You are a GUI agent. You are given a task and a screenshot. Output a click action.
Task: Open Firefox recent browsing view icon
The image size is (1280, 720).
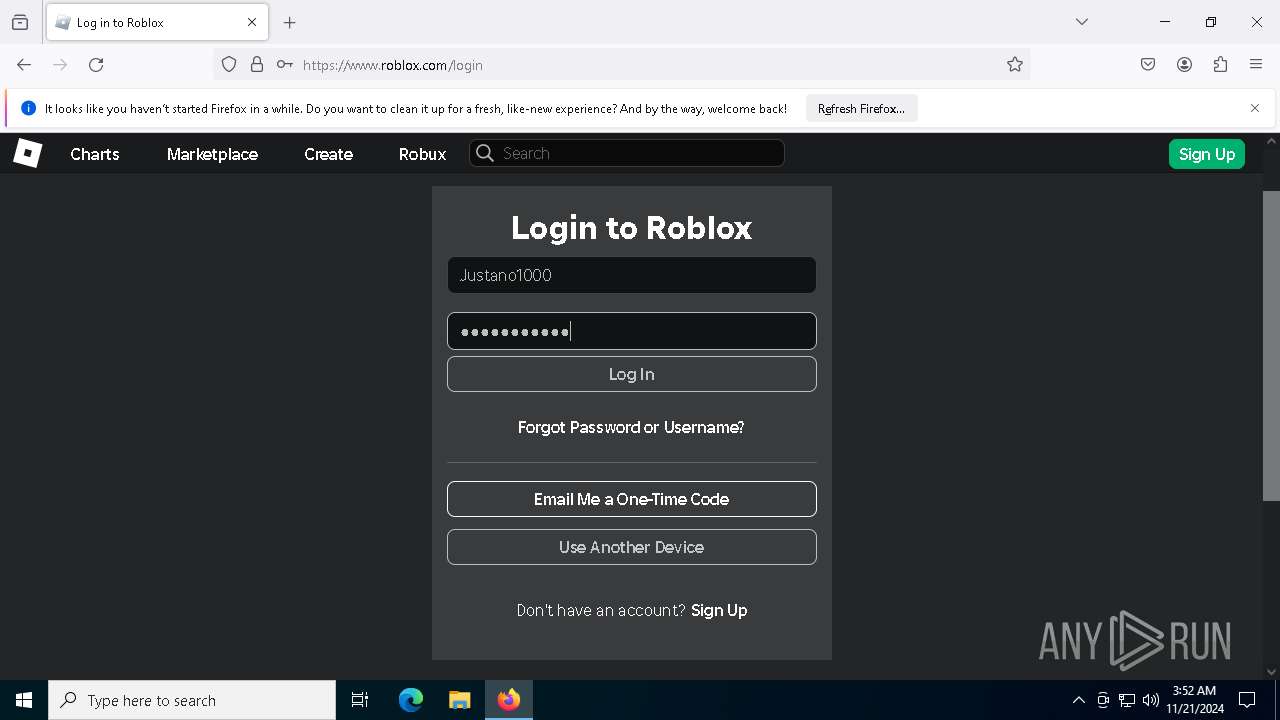20,22
